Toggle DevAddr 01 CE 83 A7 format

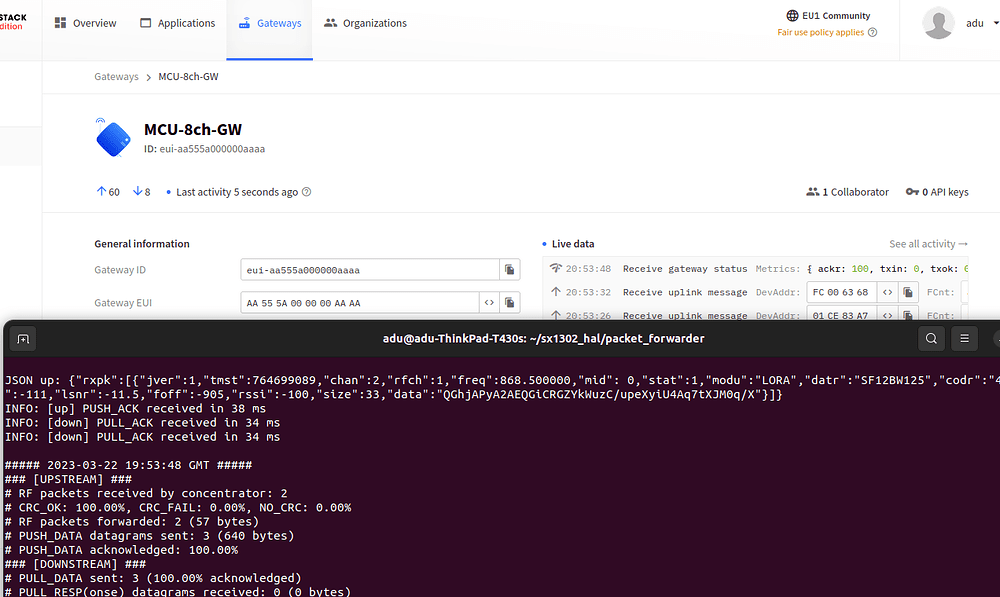(887, 315)
